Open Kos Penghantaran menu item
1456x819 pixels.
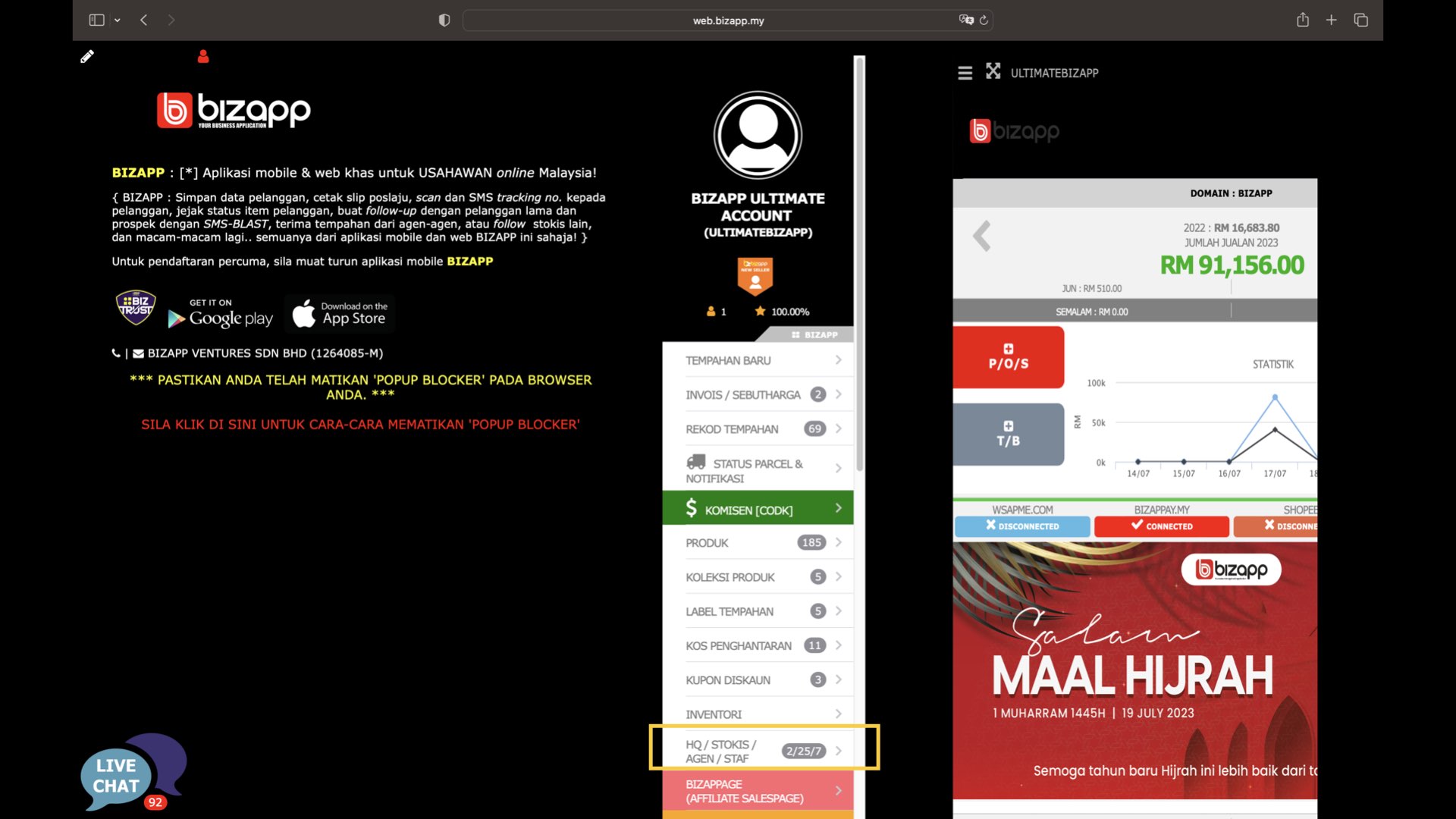[758, 646]
